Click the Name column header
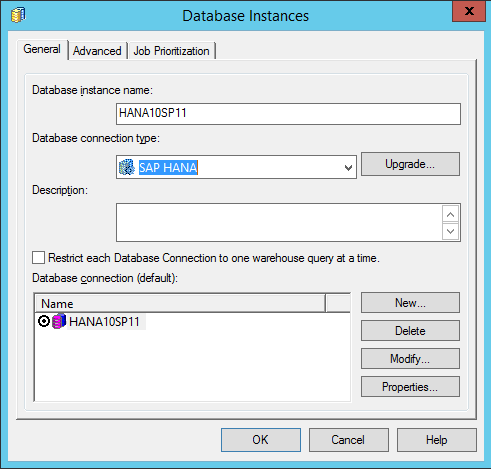This screenshot has height=470, width=491. pos(180,303)
